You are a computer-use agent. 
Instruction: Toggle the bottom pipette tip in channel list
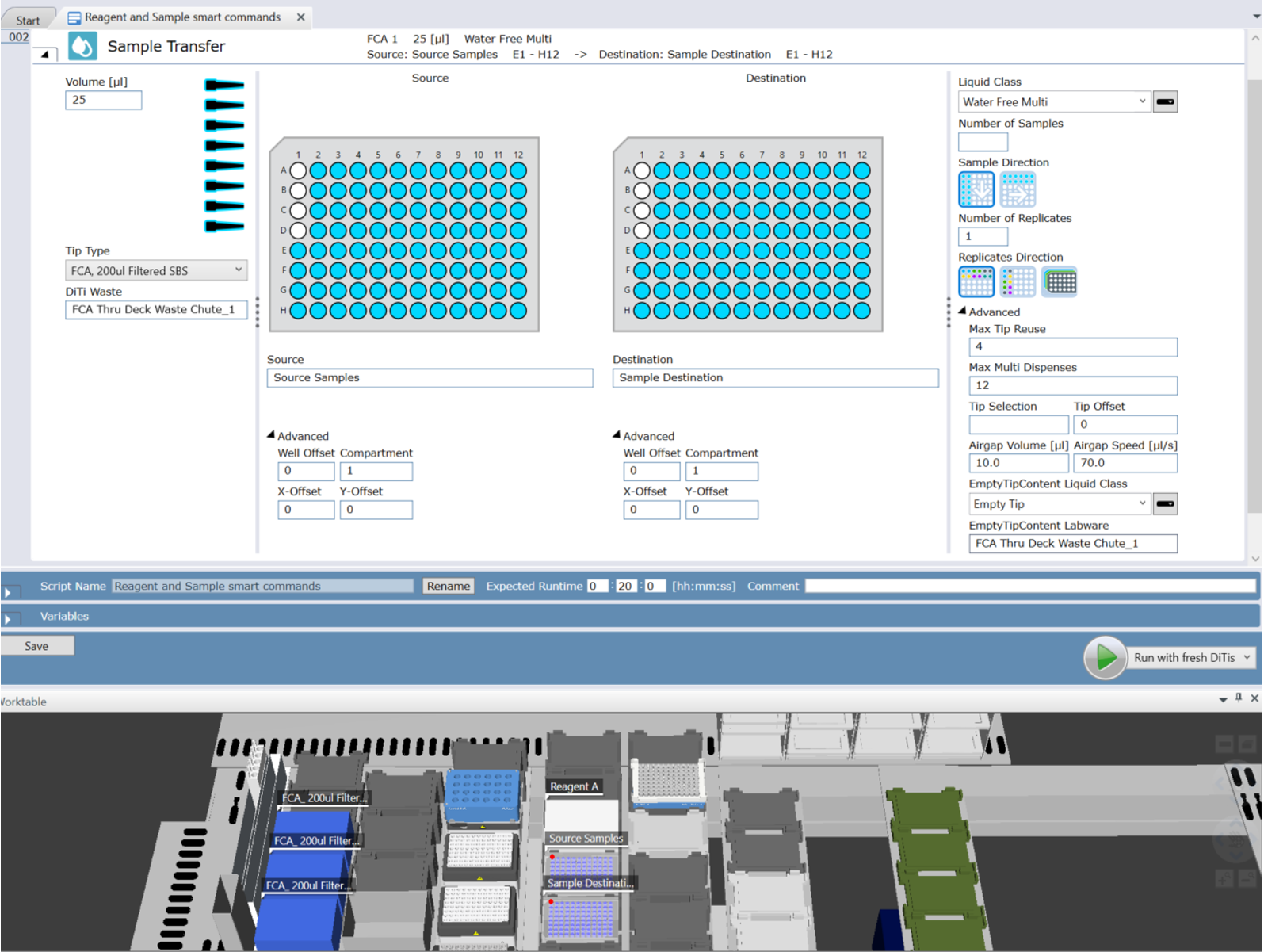pos(224,227)
